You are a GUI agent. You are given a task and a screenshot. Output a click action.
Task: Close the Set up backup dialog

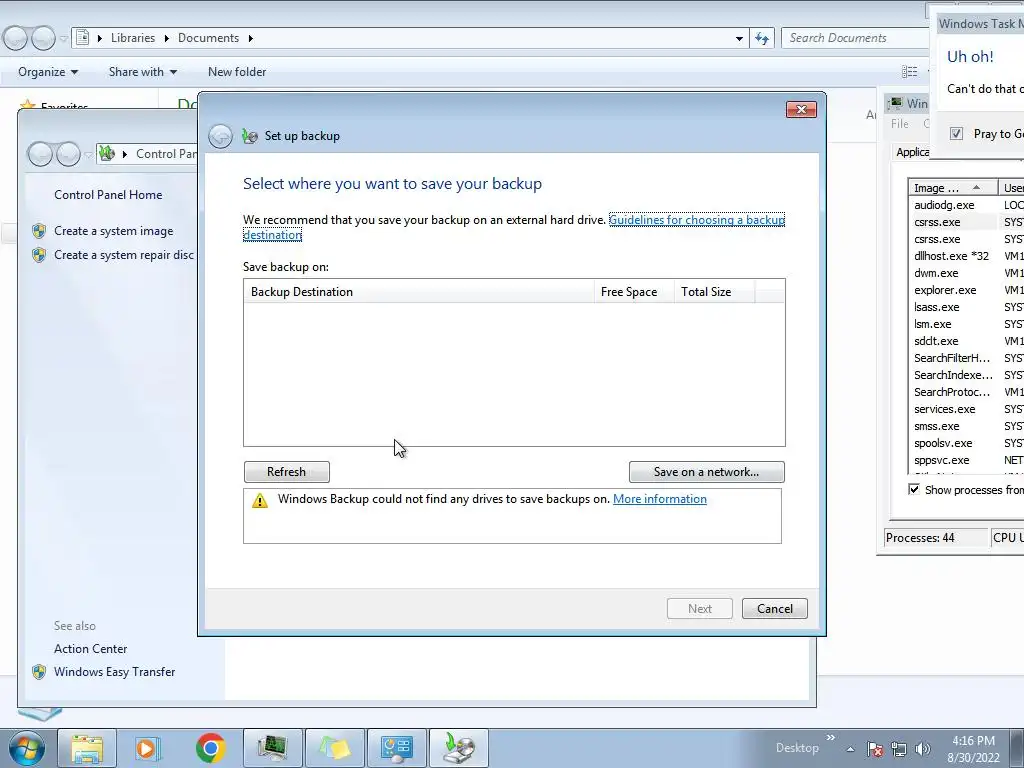(801, 109)
